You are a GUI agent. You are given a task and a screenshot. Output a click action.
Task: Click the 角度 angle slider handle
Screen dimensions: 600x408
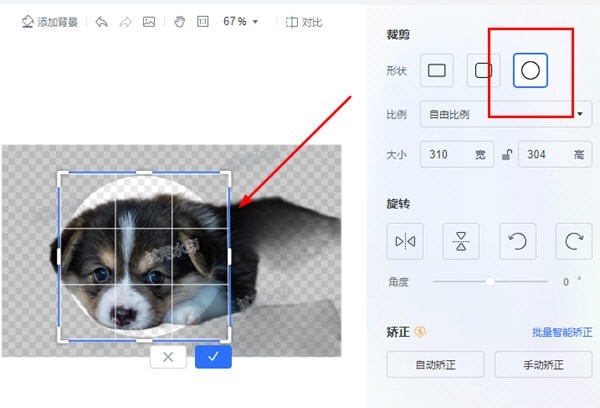coord(490,282)
